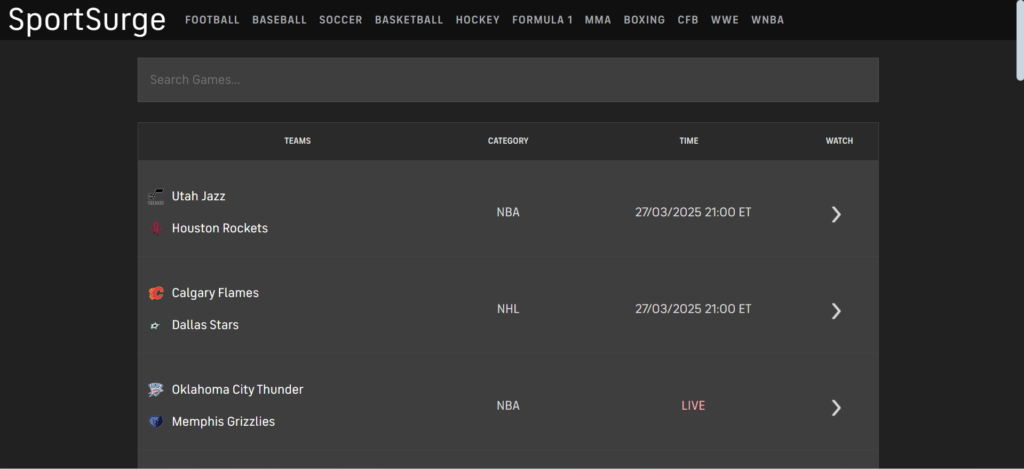Click the SportSurge site logo
Screen dimensions: 1024x469
tap(87, 20)
